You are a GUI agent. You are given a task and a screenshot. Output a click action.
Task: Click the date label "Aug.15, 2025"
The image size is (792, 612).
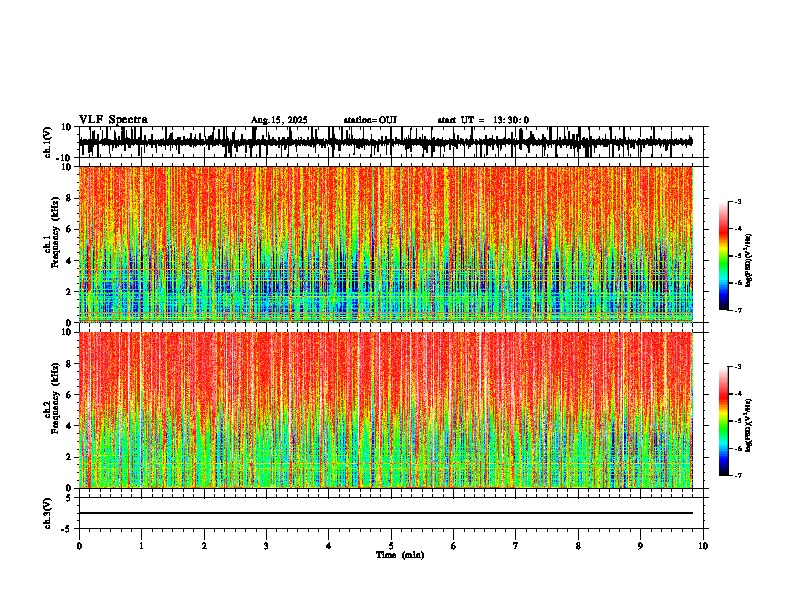click(x=279, y=120)
